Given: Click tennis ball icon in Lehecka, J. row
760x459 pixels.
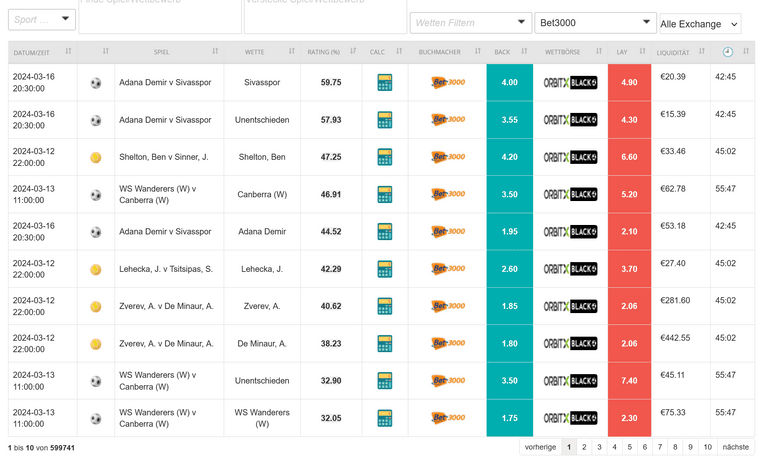Looking at the screenshot, I should (96, 269).
